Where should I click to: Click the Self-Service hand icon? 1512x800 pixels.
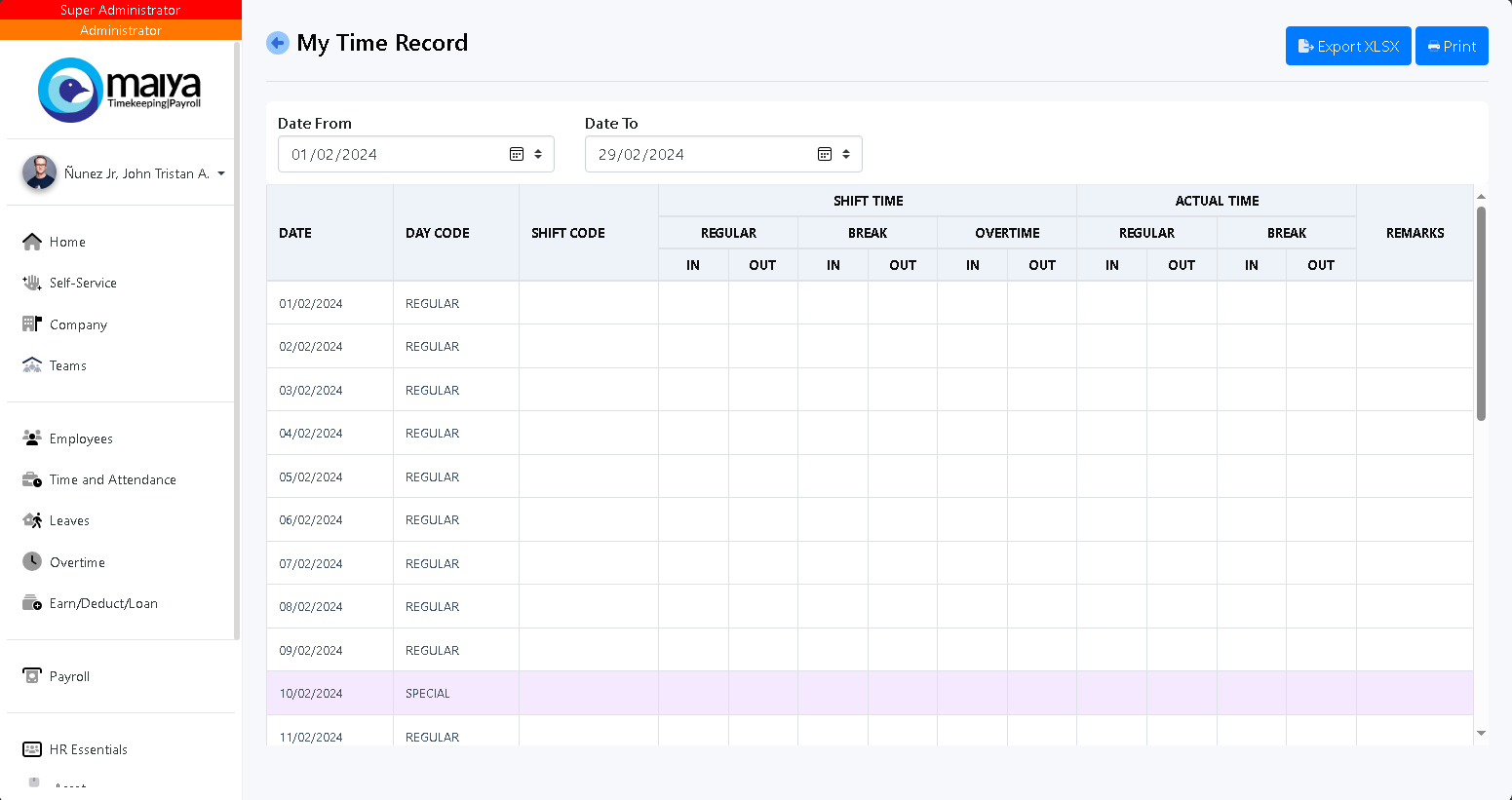tap(32, 283)
